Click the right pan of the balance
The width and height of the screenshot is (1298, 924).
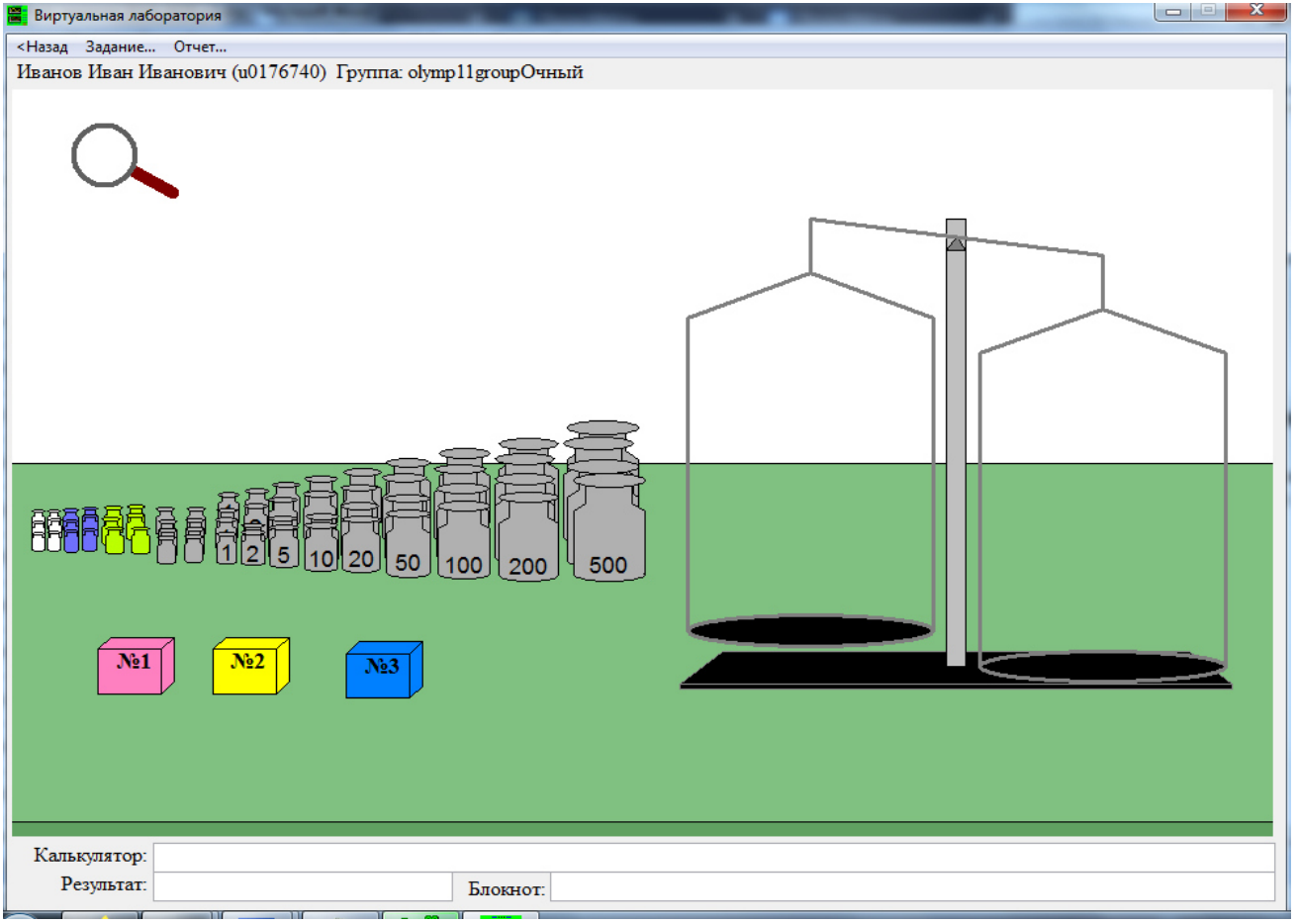point(1102,666)
